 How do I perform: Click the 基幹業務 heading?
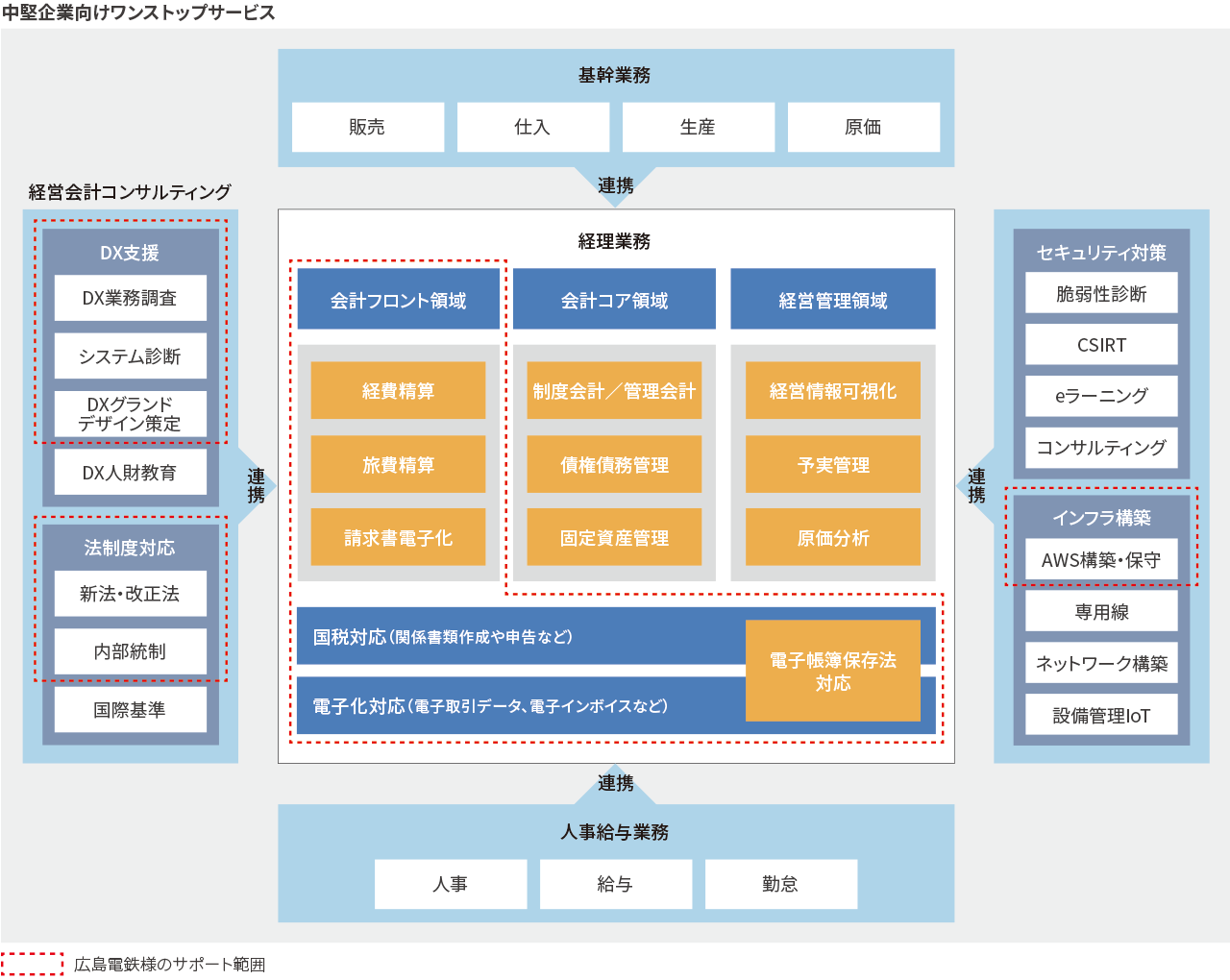[615, 75]
